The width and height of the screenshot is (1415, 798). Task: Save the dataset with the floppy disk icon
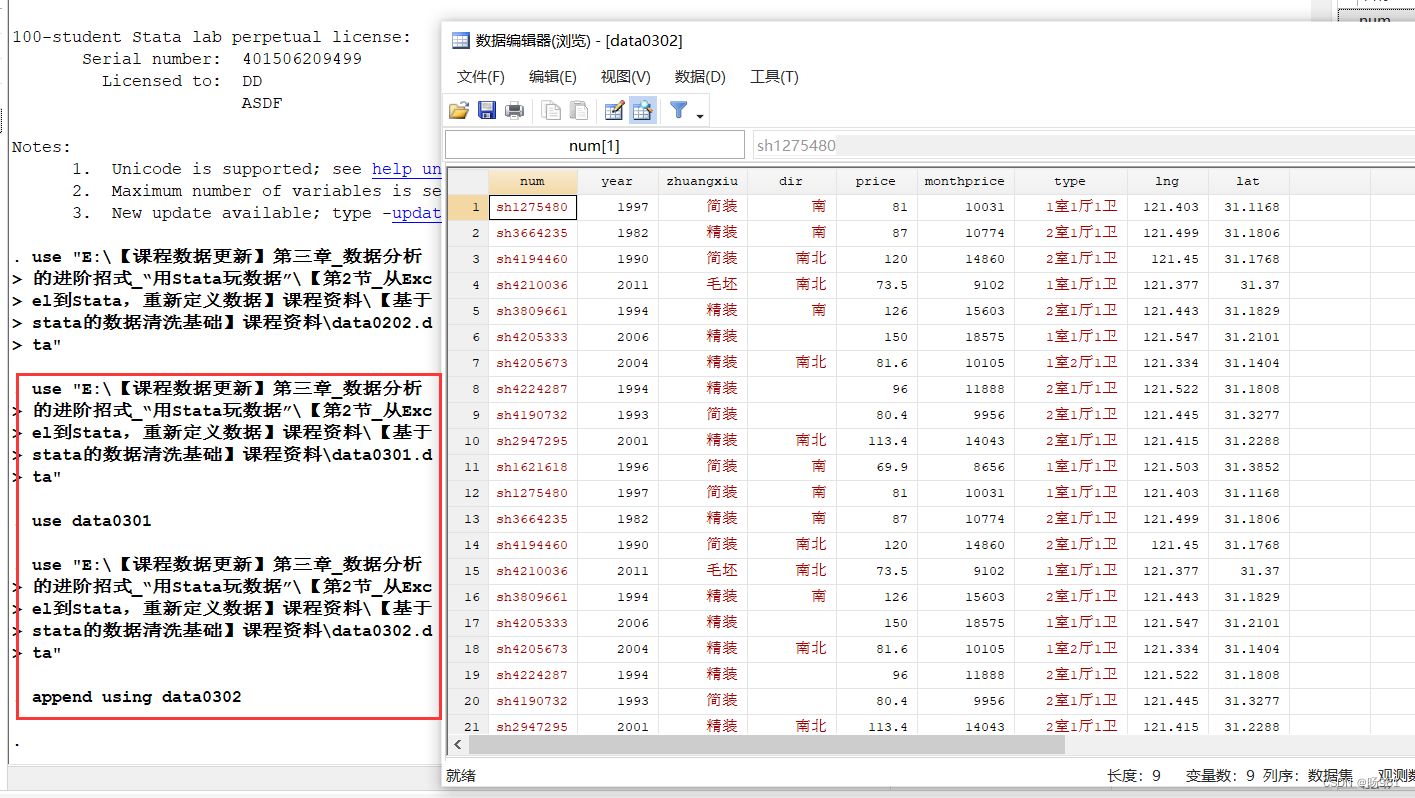coord(487,110)
